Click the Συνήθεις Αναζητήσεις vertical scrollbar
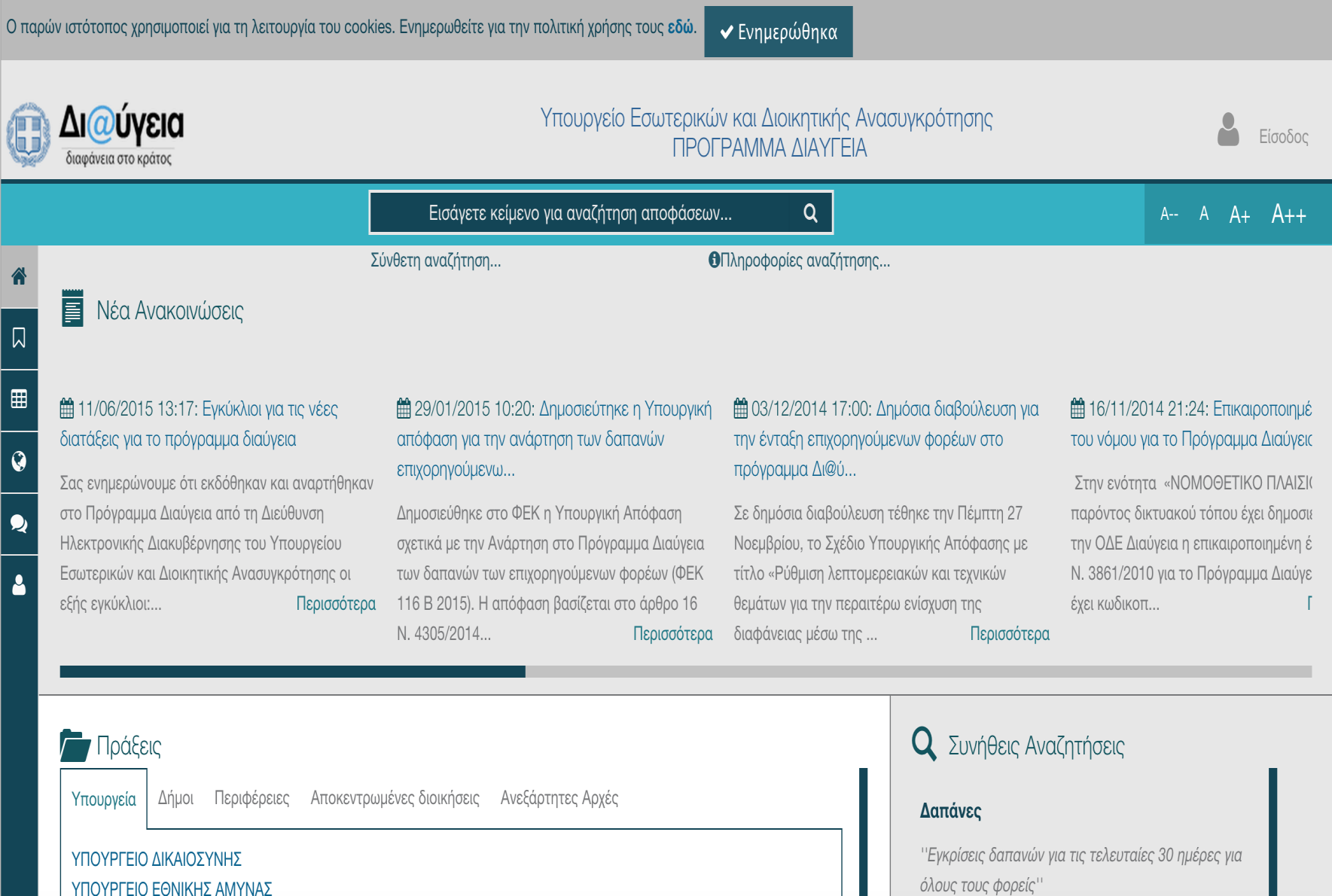This screenshot has height=896, width=1332. (1273, 832)
